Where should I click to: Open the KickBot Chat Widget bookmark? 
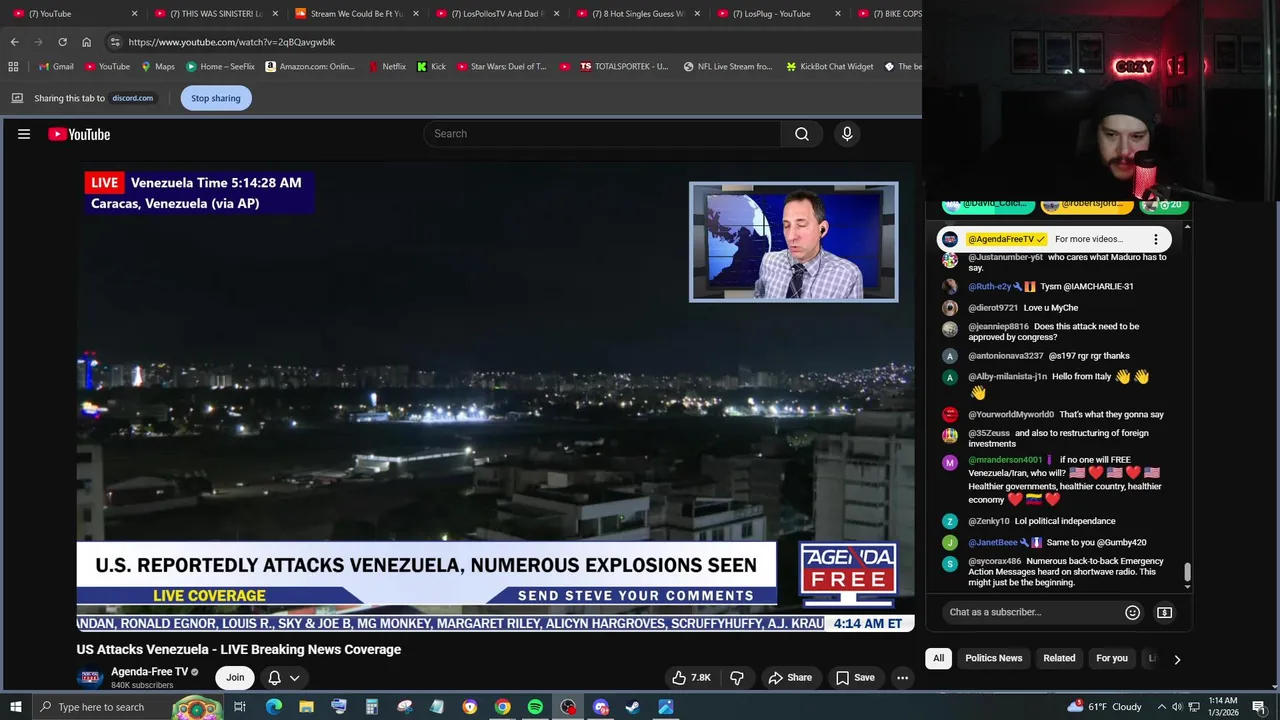(x=829, y=66)
